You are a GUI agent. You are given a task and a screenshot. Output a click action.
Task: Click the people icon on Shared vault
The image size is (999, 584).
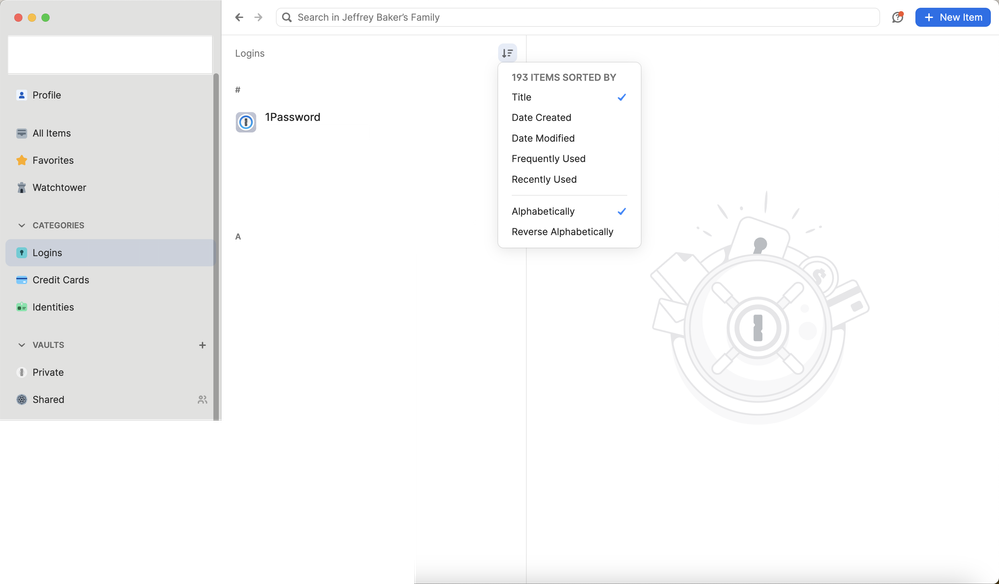pos(202,400)
